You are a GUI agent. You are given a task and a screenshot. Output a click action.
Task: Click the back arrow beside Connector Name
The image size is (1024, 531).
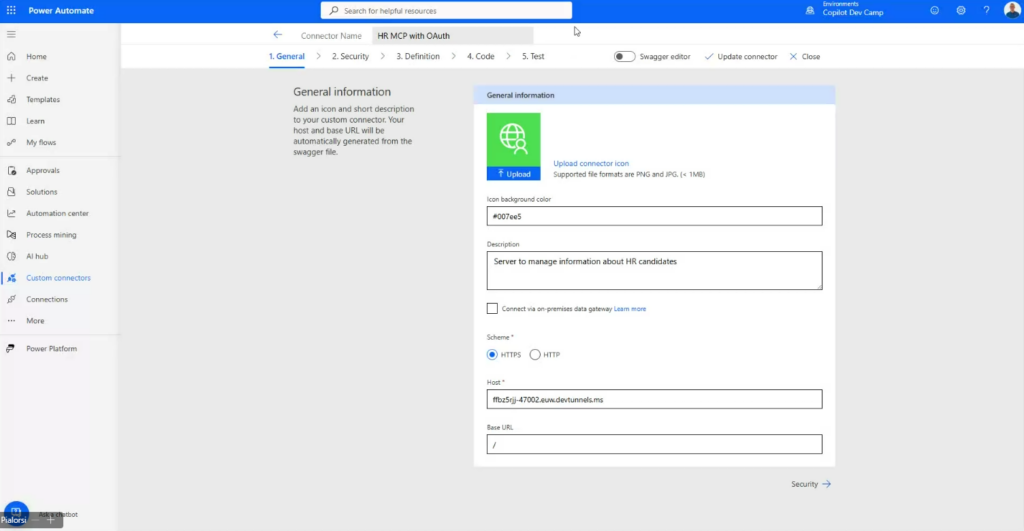pyautogui.click(x=278, y=35)
